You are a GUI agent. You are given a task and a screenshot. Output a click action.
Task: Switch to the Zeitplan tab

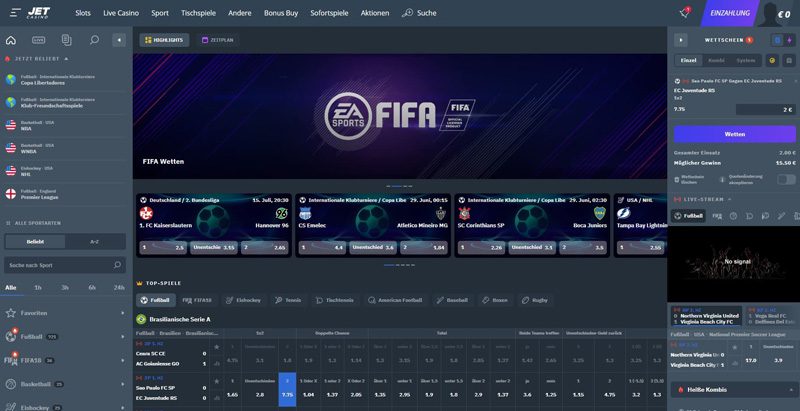pos(218,40)
